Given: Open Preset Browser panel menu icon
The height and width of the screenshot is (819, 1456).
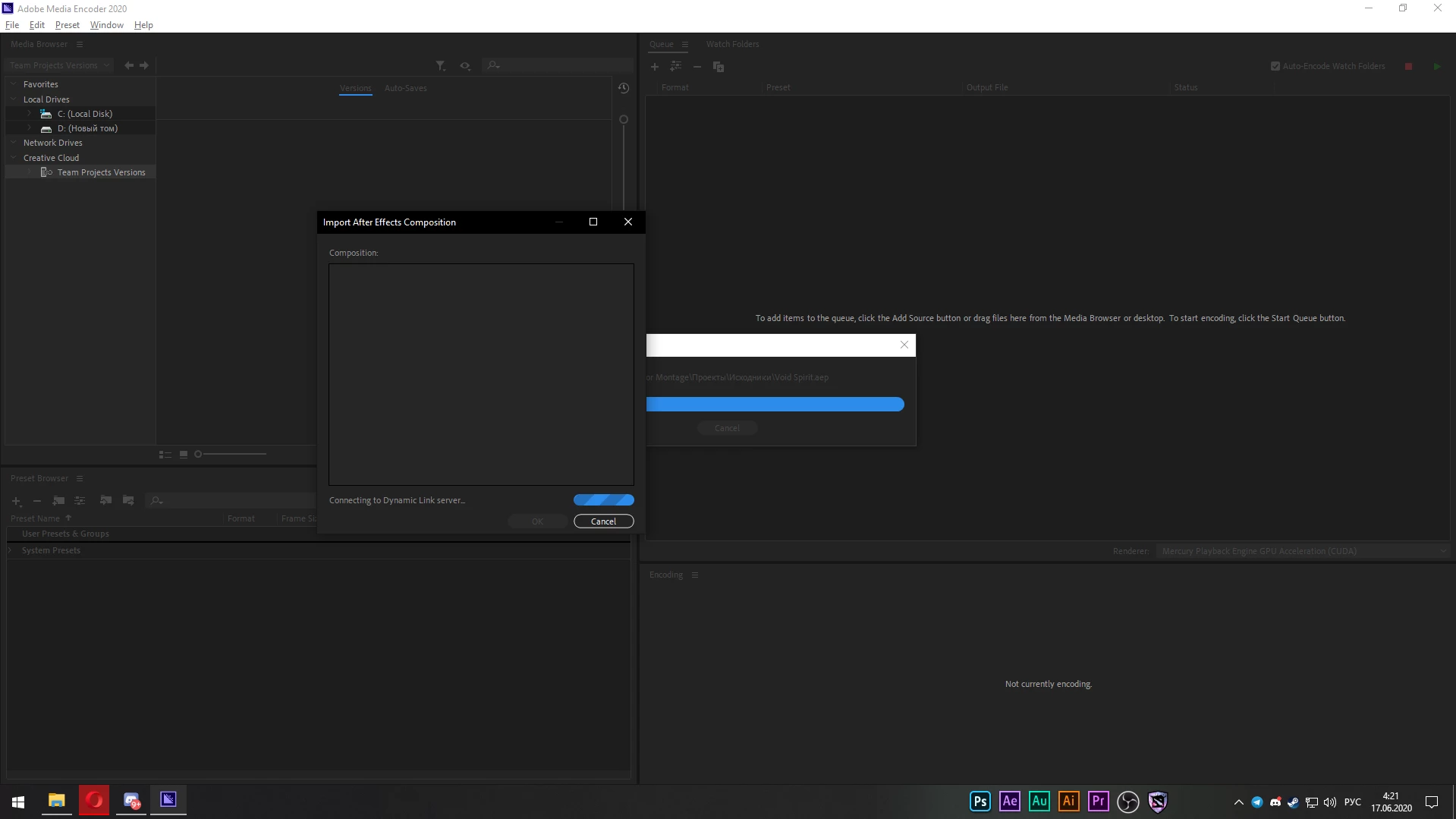Looking at the screenshot, I should (x=80, y=479).
